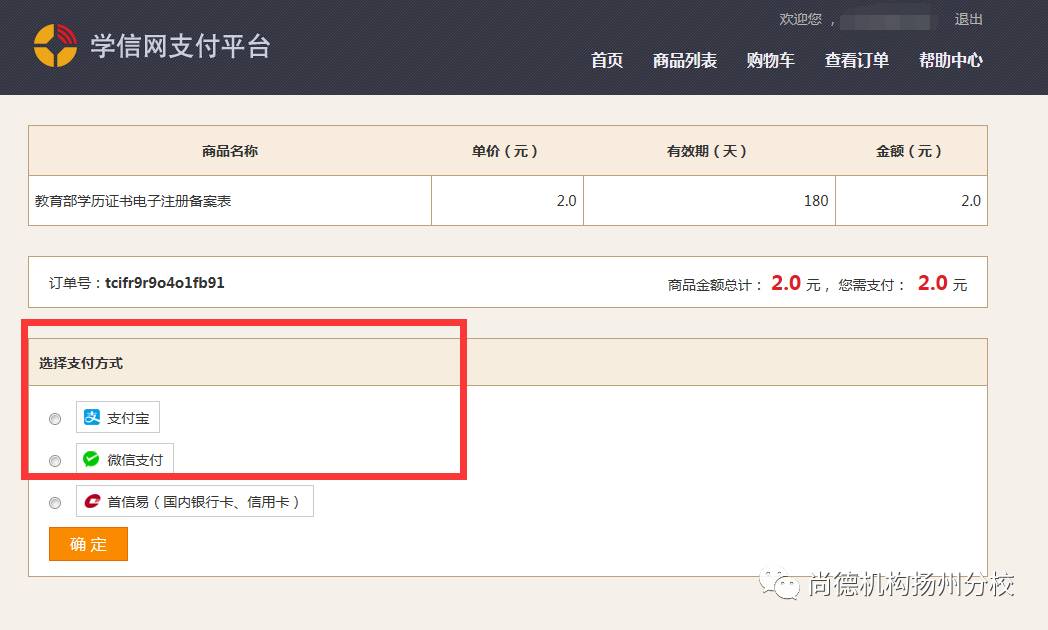This screenshot has height=630, width=1048.
Task: Click the 选择支付方式 section heading
Action: [x=81, y=363]
